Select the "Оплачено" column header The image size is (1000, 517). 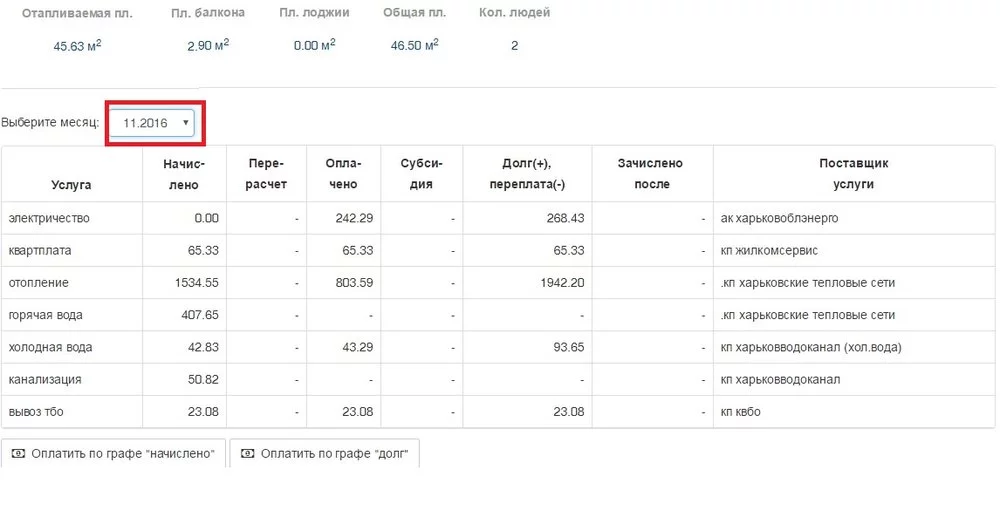(x=343, y=174)
